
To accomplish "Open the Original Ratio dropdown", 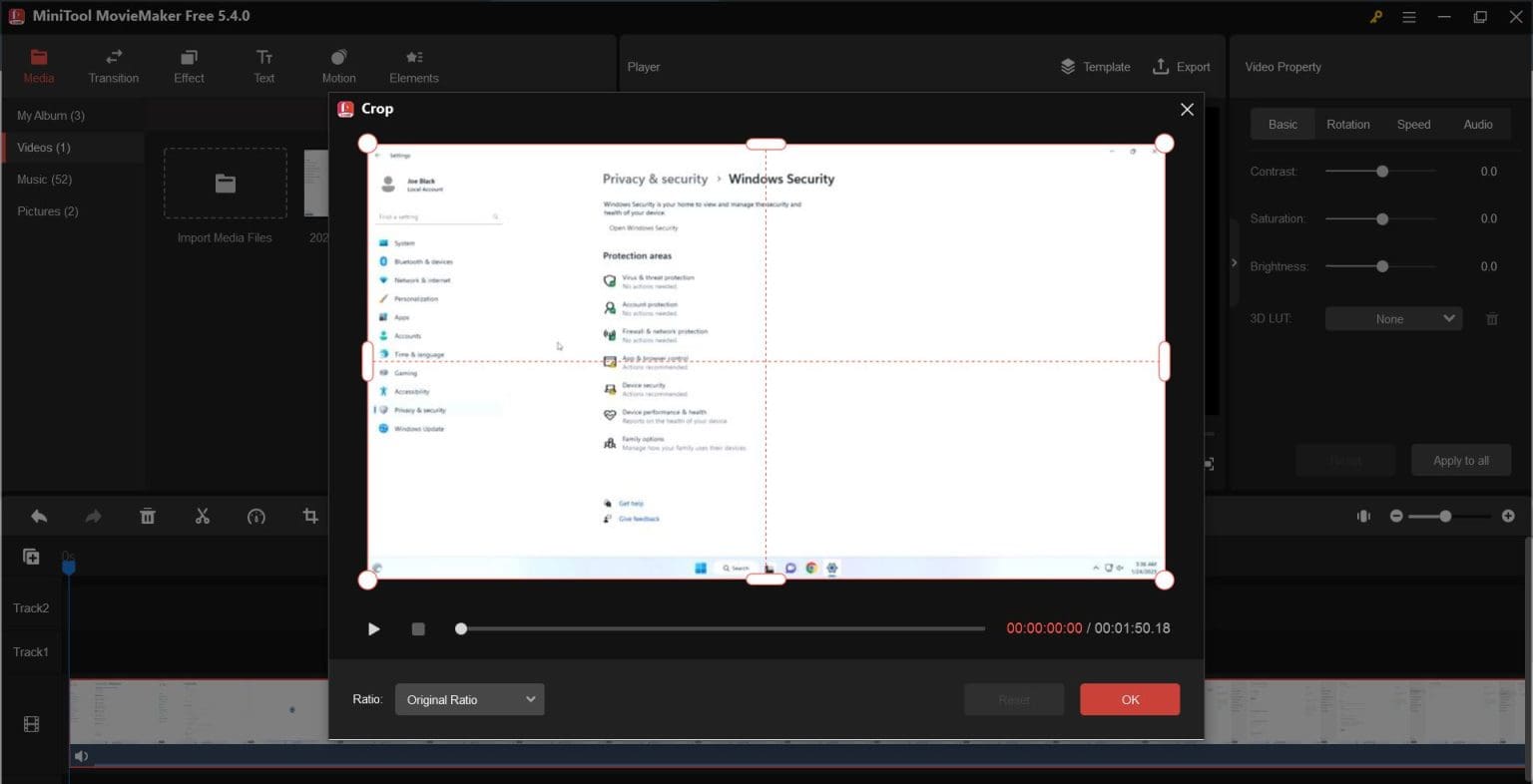I will point(468,699).
